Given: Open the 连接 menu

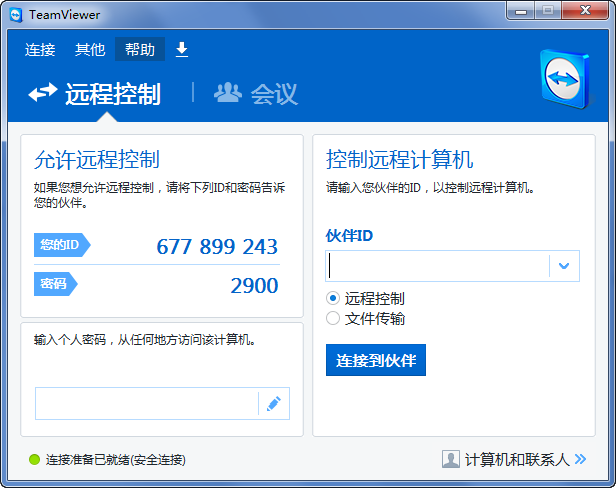Looking at the screenshot, I should point(40,50).
